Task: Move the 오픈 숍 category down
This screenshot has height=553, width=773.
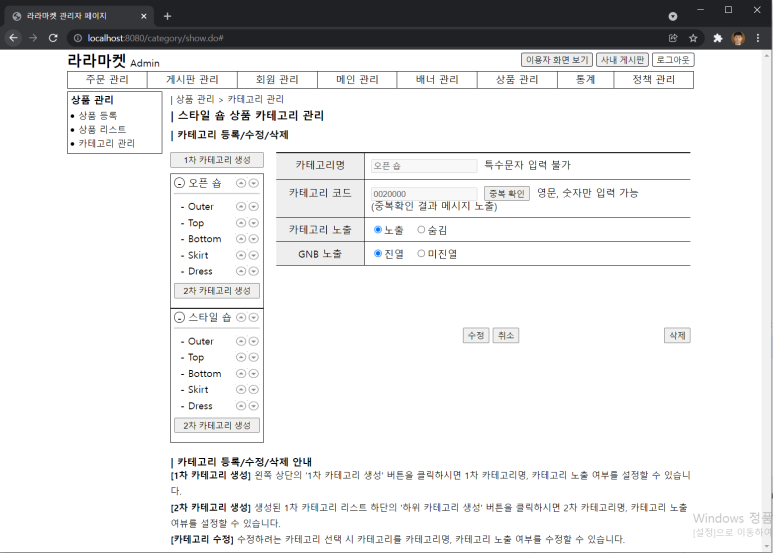Action: click(253, 183)
